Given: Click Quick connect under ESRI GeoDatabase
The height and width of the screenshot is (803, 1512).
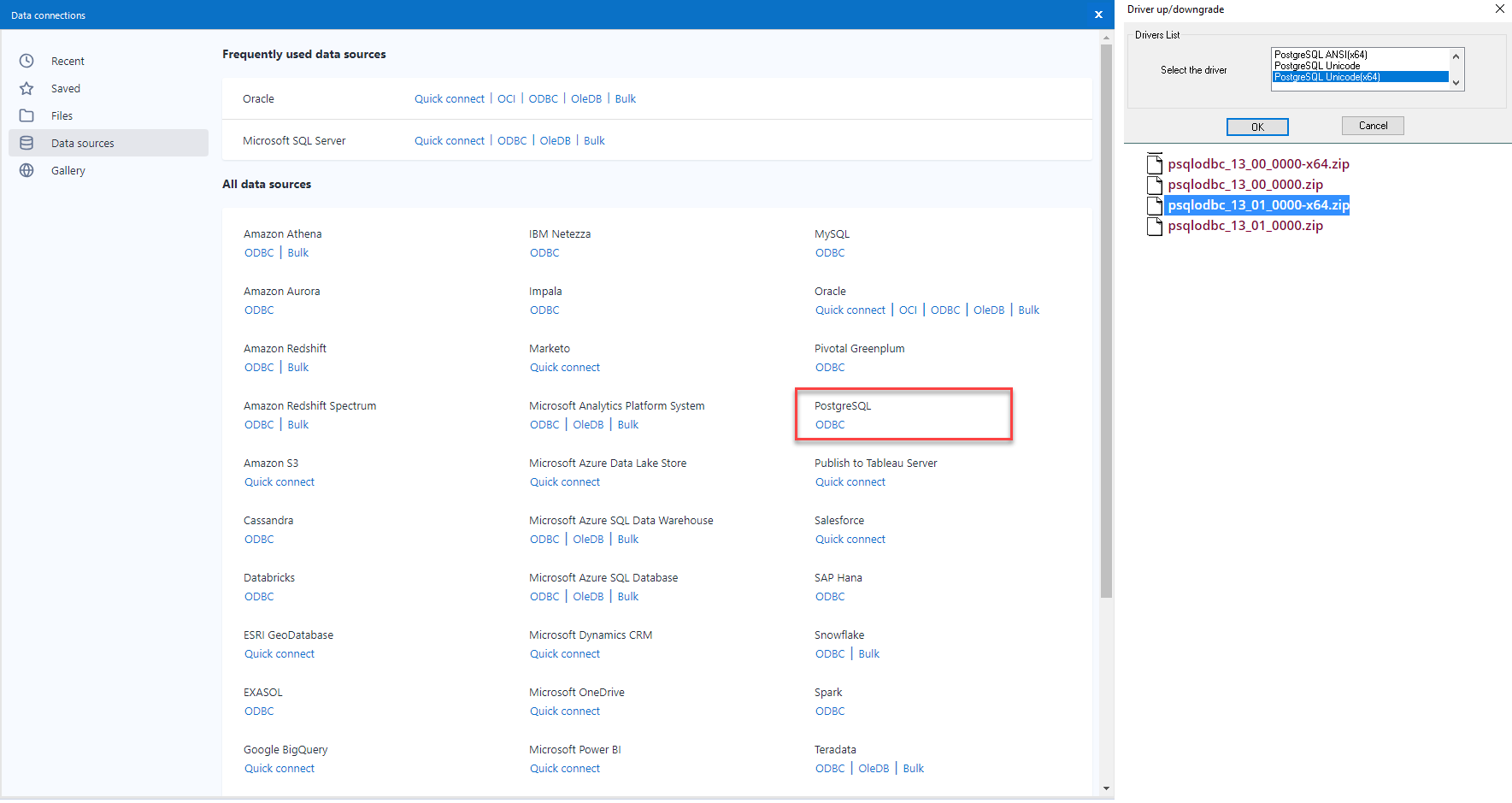Looking at the screenshot, I should pos(279,654).
